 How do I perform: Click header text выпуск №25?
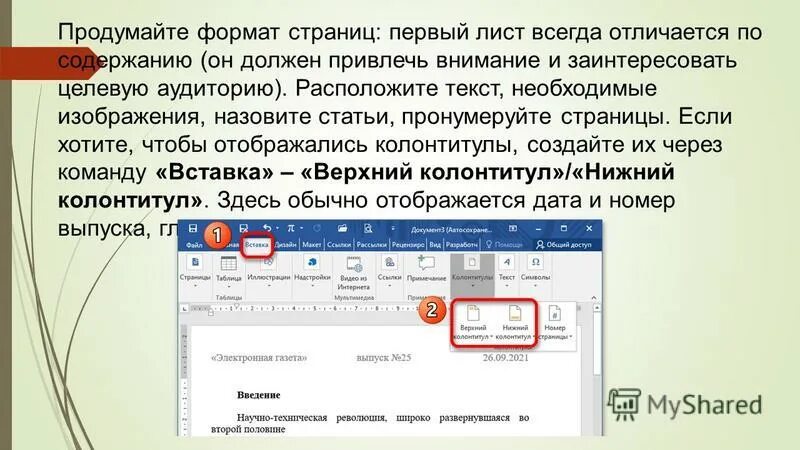coord(384,358)
